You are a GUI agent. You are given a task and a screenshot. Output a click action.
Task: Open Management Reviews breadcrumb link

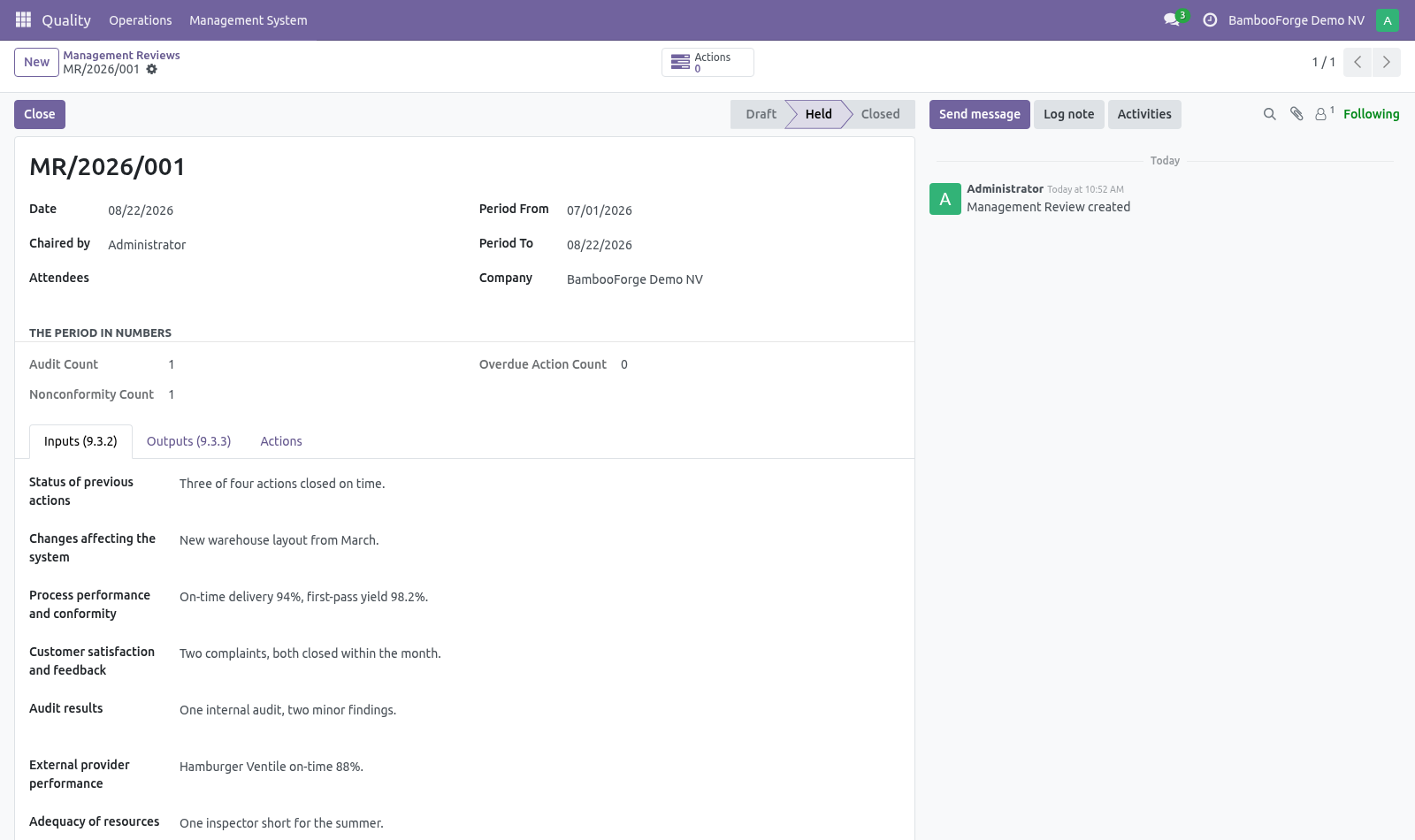click(x=121, y=55)
